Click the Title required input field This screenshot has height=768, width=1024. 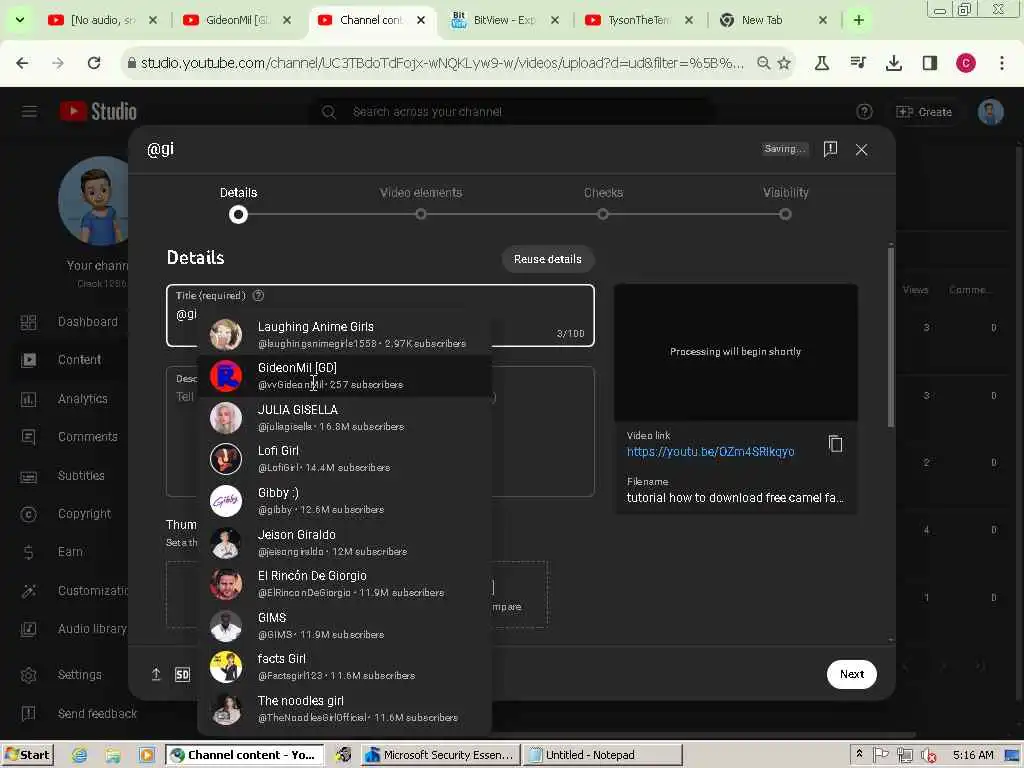point(380,315)
